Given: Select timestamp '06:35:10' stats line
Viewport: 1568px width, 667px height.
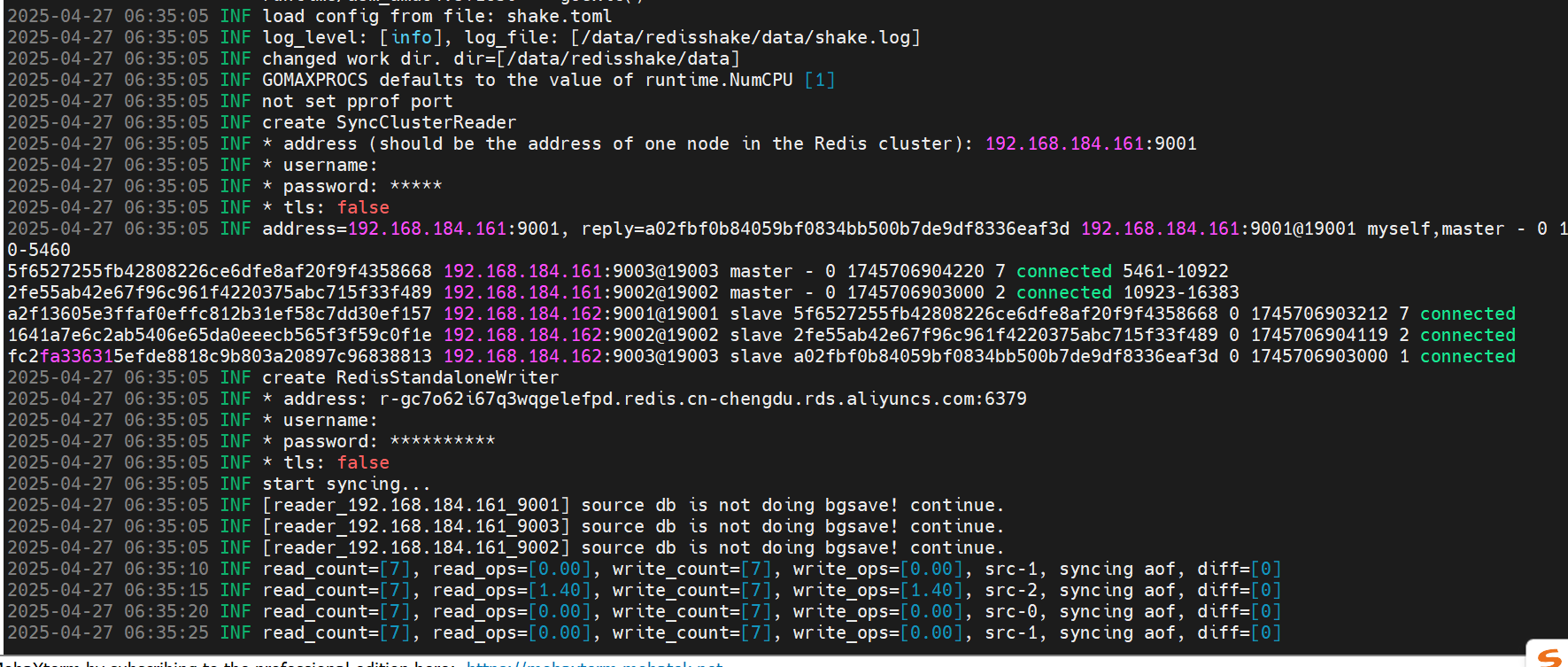Looking at the screenshot, I should [x=166, y=569].
